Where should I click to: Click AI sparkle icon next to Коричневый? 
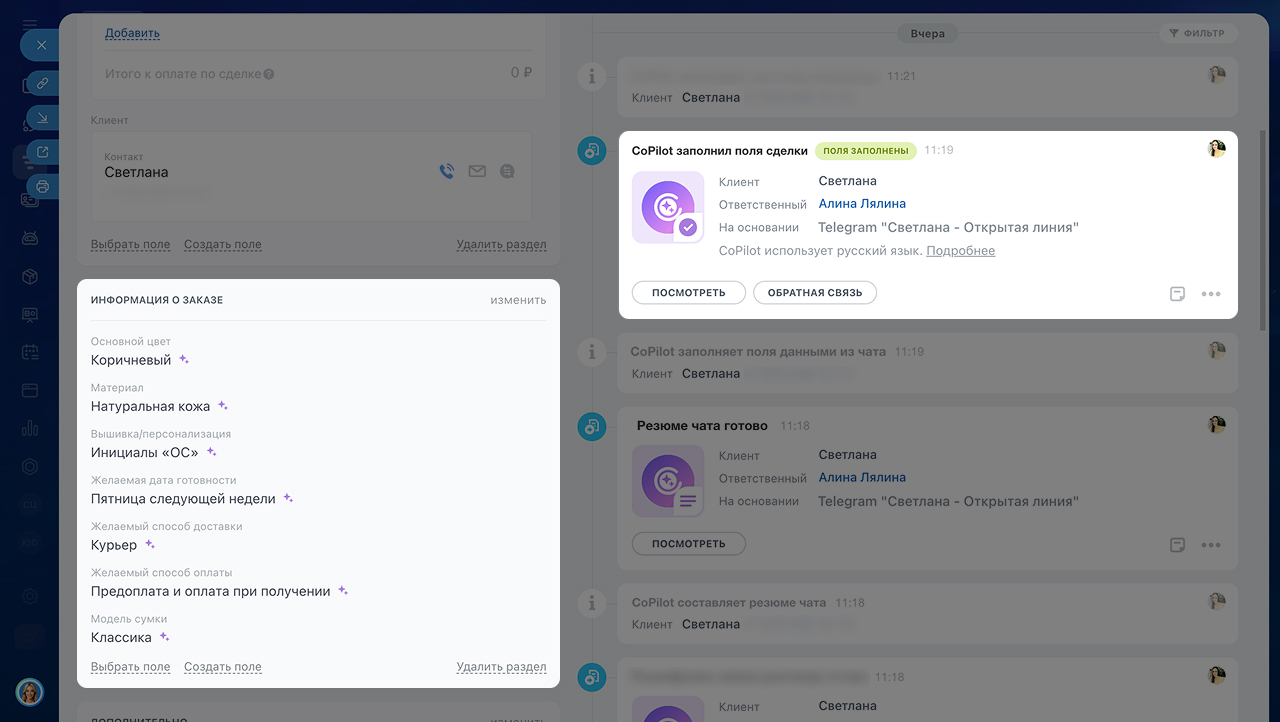tap(184, 360)
